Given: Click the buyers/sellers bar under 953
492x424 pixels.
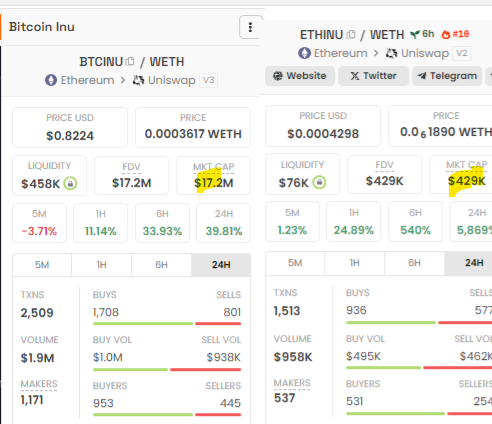Looking at the screenshot, I should coord(167,415).
